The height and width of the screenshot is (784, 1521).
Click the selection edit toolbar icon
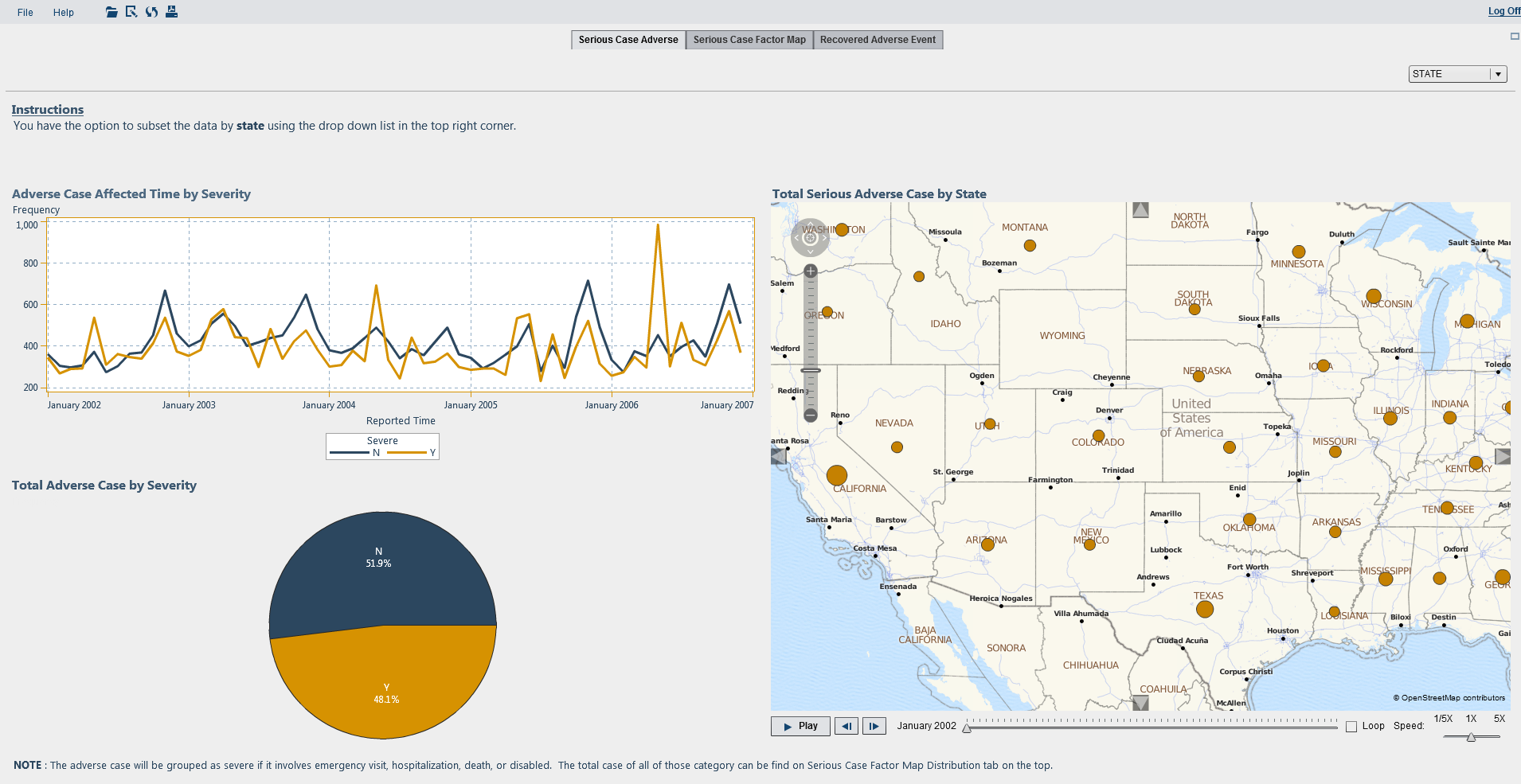131,12
